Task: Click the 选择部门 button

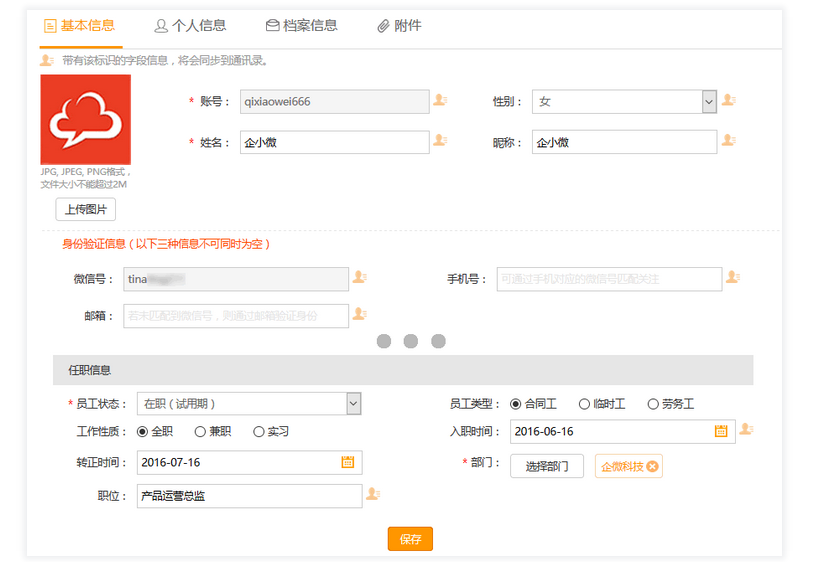Action: [547, 467]
